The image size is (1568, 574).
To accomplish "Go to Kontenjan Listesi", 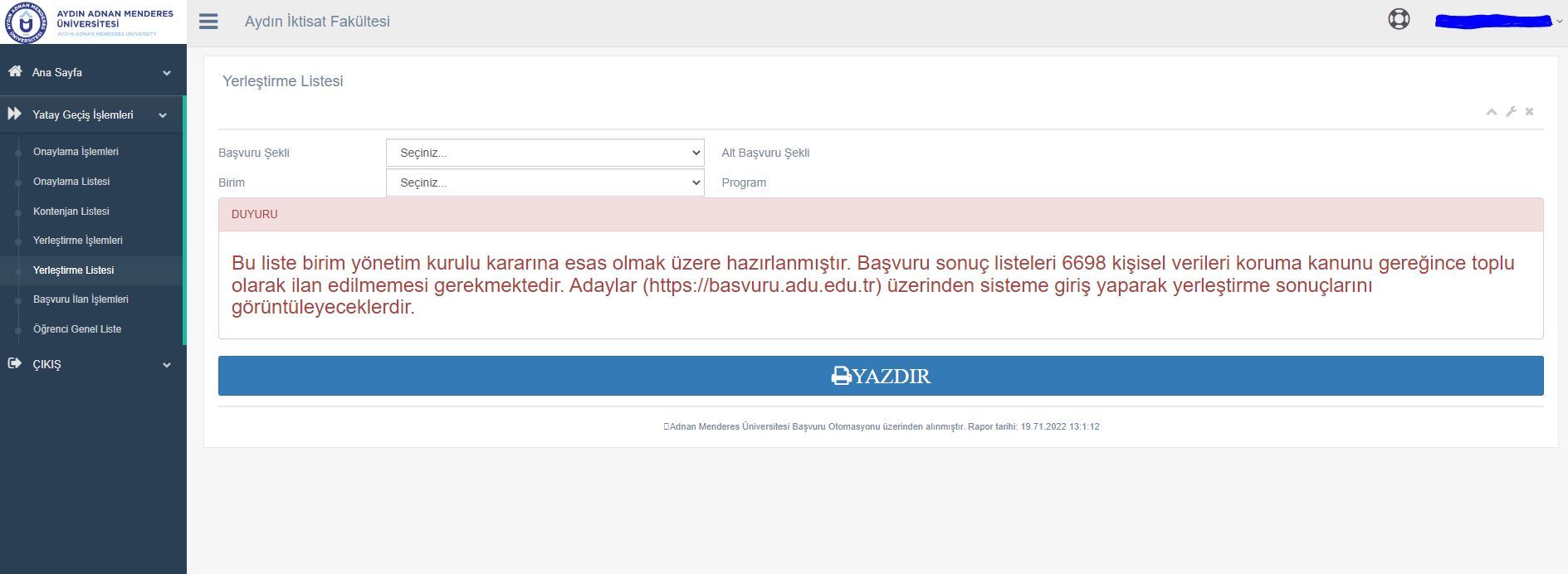I will coord(71,212).
